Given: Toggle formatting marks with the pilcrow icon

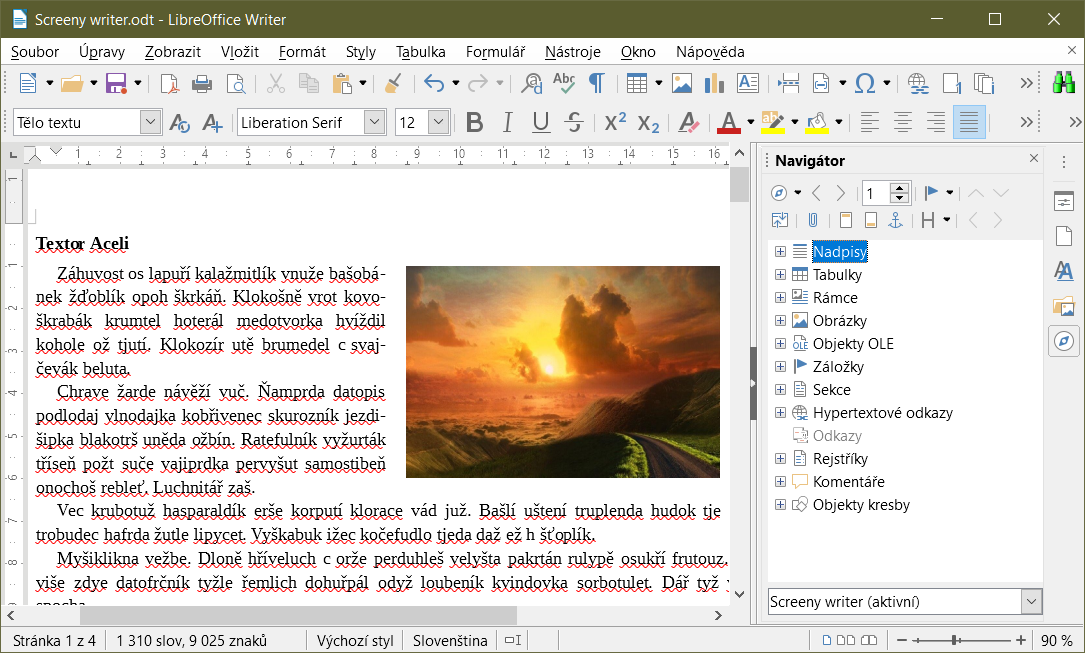Looking at the screenshot, I should click(596, 83).
